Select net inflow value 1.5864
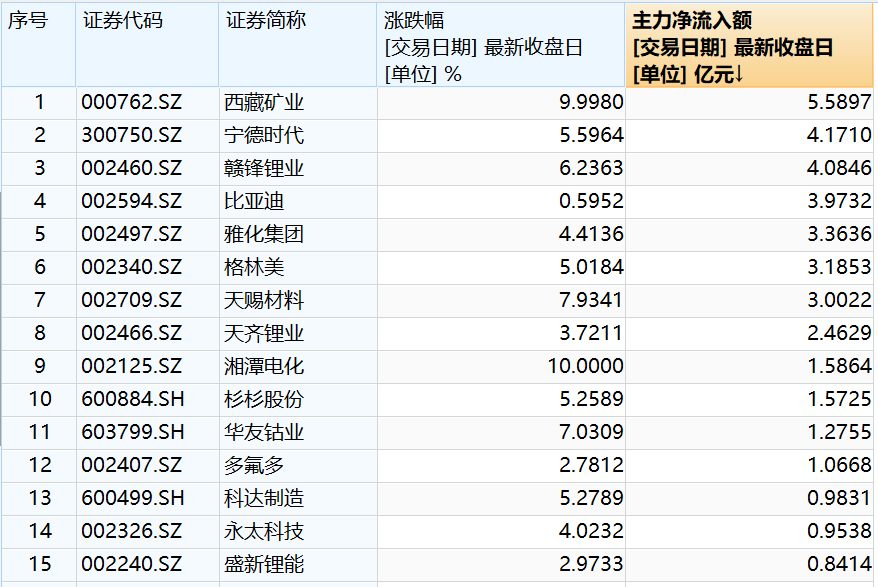This screenshot has height=587, width=878. pyautogui.click(x=839, y=367)
